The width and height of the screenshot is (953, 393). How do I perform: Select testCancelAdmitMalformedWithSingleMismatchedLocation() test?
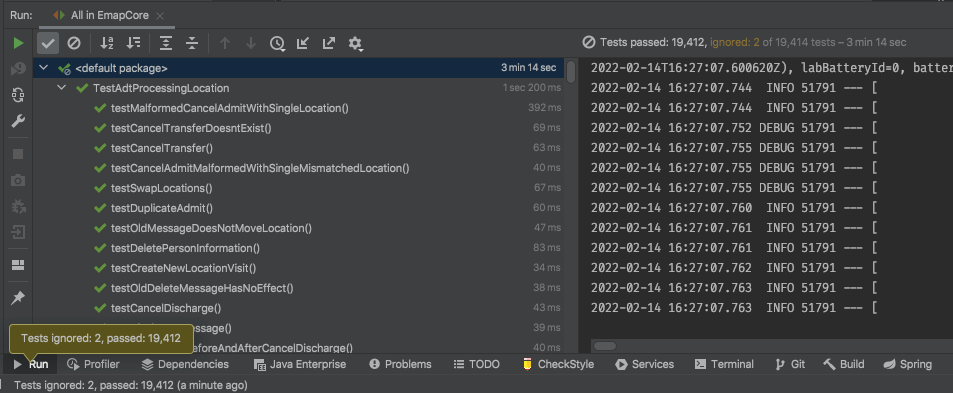click(x=298, y=168)
